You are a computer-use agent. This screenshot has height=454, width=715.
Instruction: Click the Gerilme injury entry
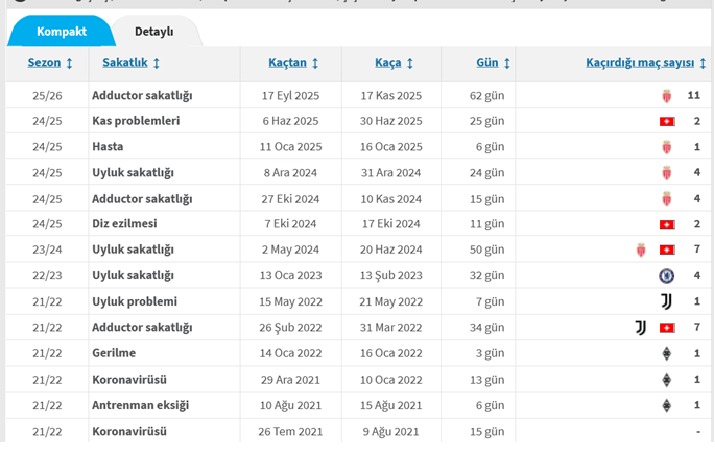(x=114, y=353)
